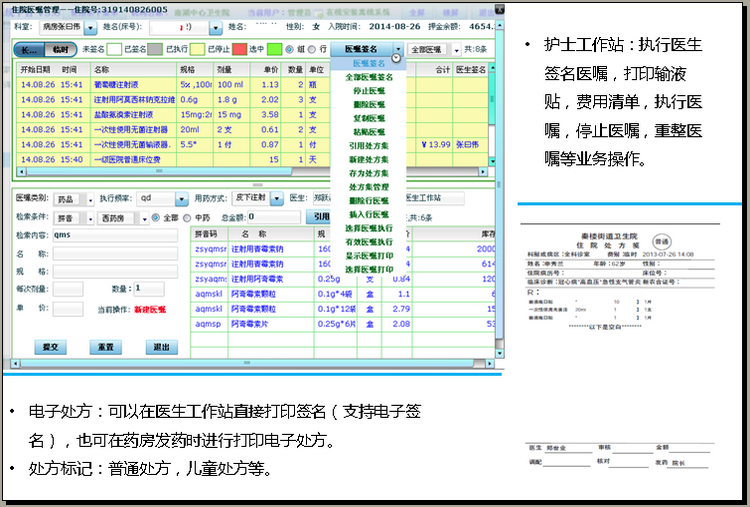Choose 引用处方集 from the menu
The image size is (750, 507).
point(369,146)
